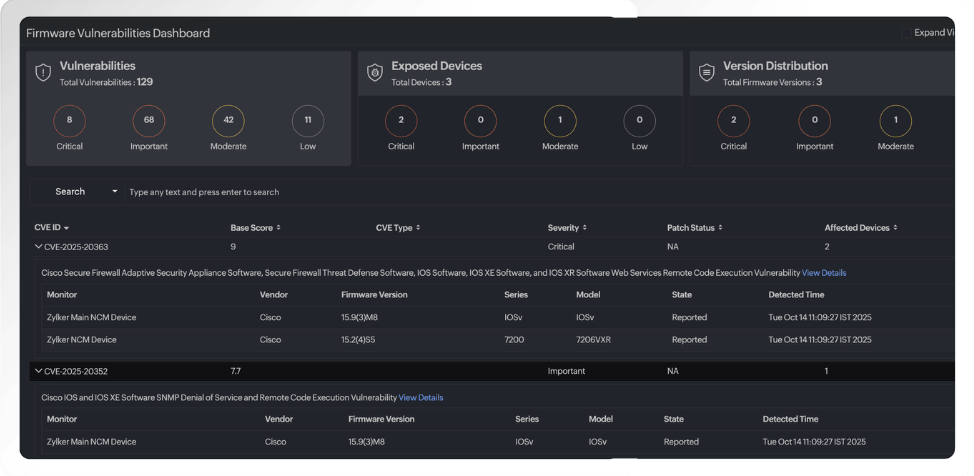Select the Important vulnerabilities circle showing 68
The width and height of the screenshot is (974, 476).
tap(149, 121)
